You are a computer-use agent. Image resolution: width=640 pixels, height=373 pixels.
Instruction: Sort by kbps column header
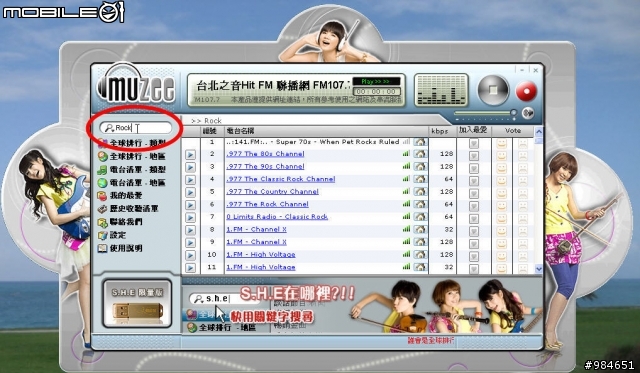coord(440,131)
